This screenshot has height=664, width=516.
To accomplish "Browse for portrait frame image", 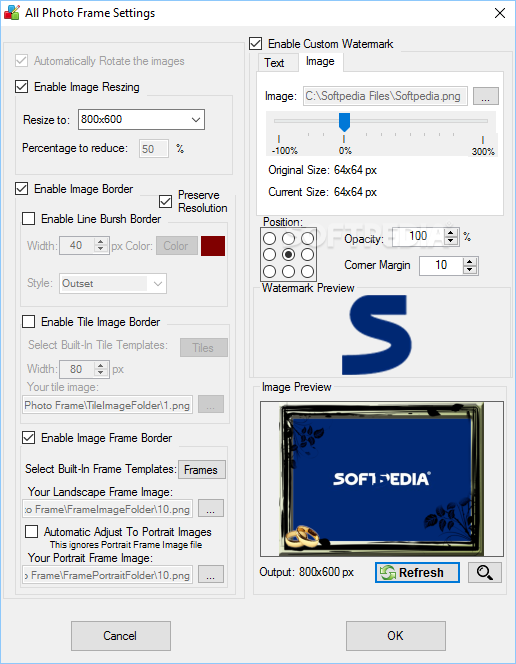I will [211, 575].
